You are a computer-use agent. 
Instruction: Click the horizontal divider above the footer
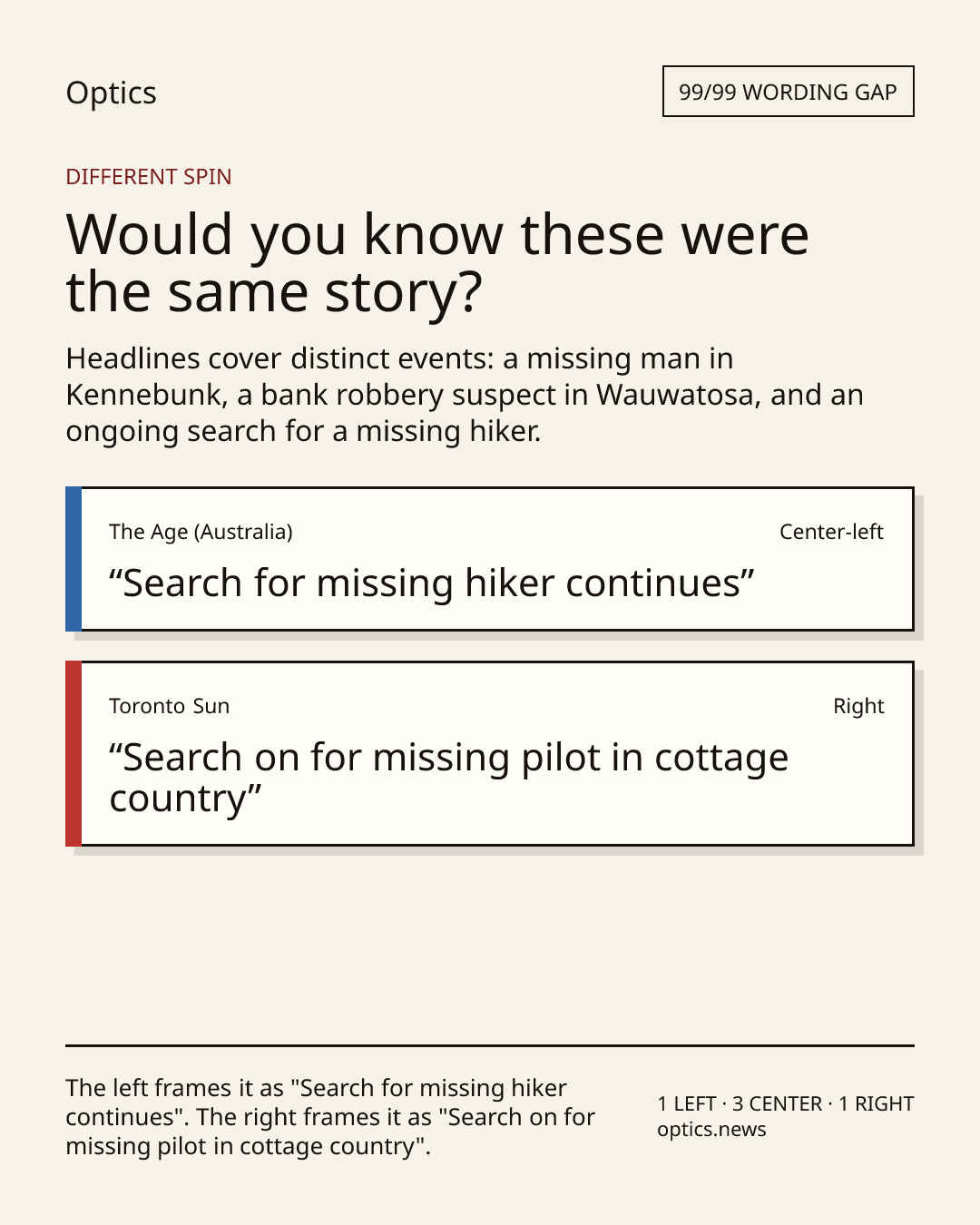coord(490,1045)
